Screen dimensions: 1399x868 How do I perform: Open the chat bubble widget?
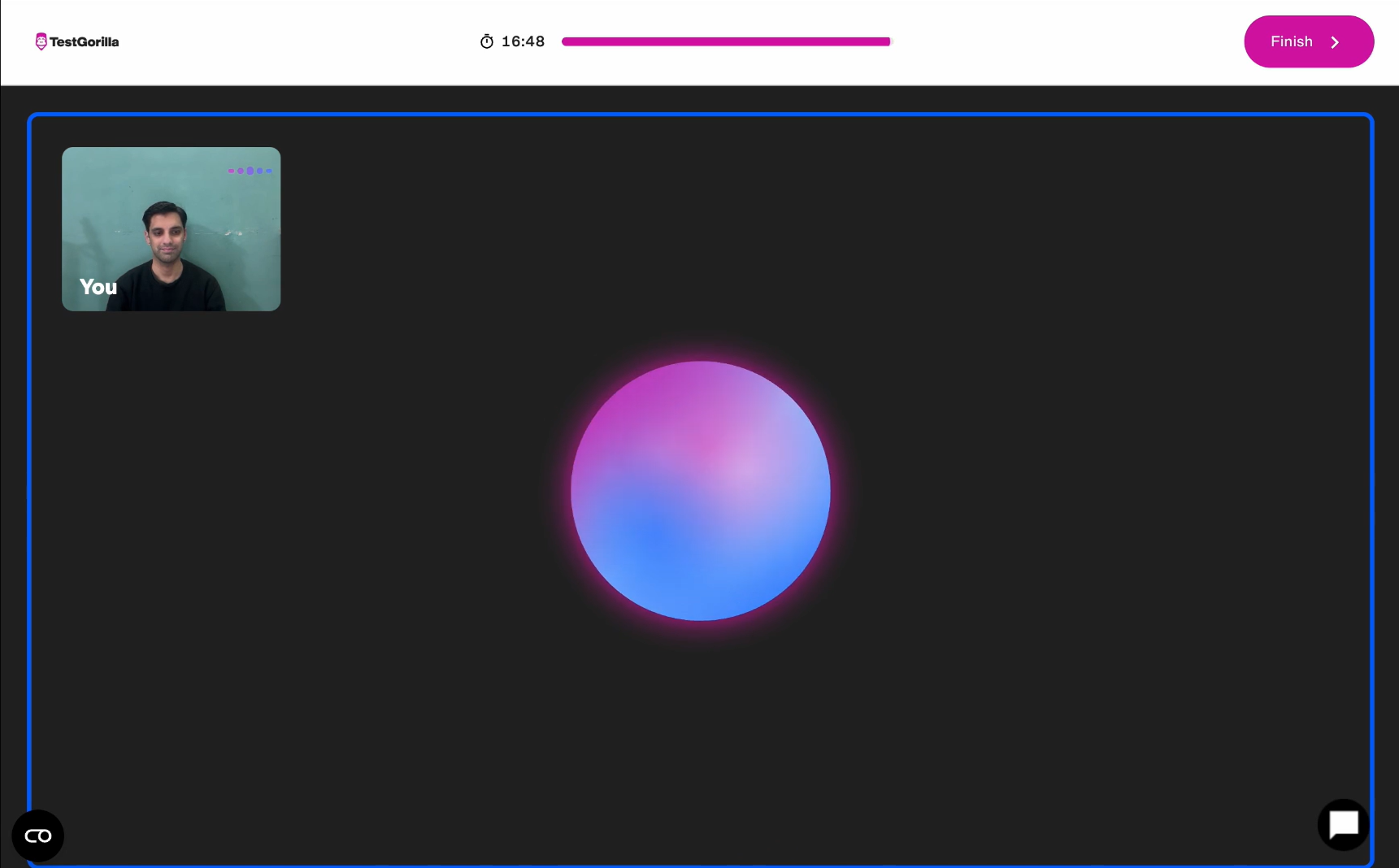(1343, 824)
